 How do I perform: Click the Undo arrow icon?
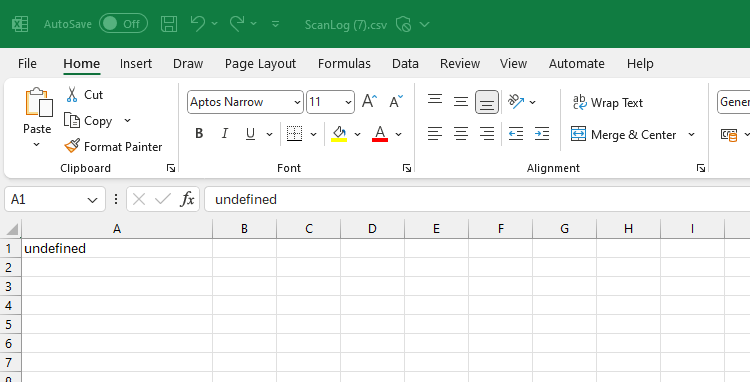[x=198, y=24]
